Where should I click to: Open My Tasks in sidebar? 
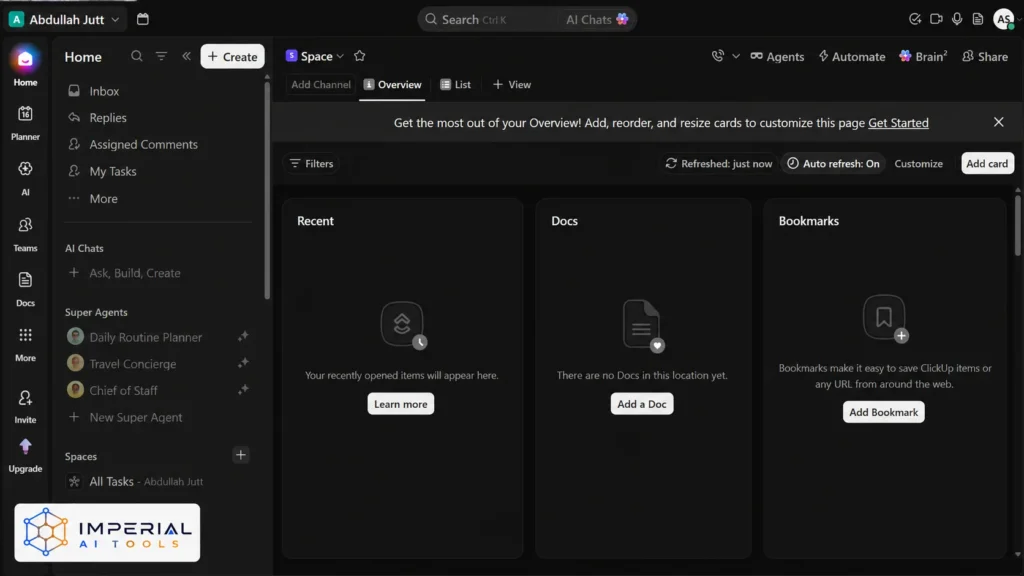tap(112, 171)
